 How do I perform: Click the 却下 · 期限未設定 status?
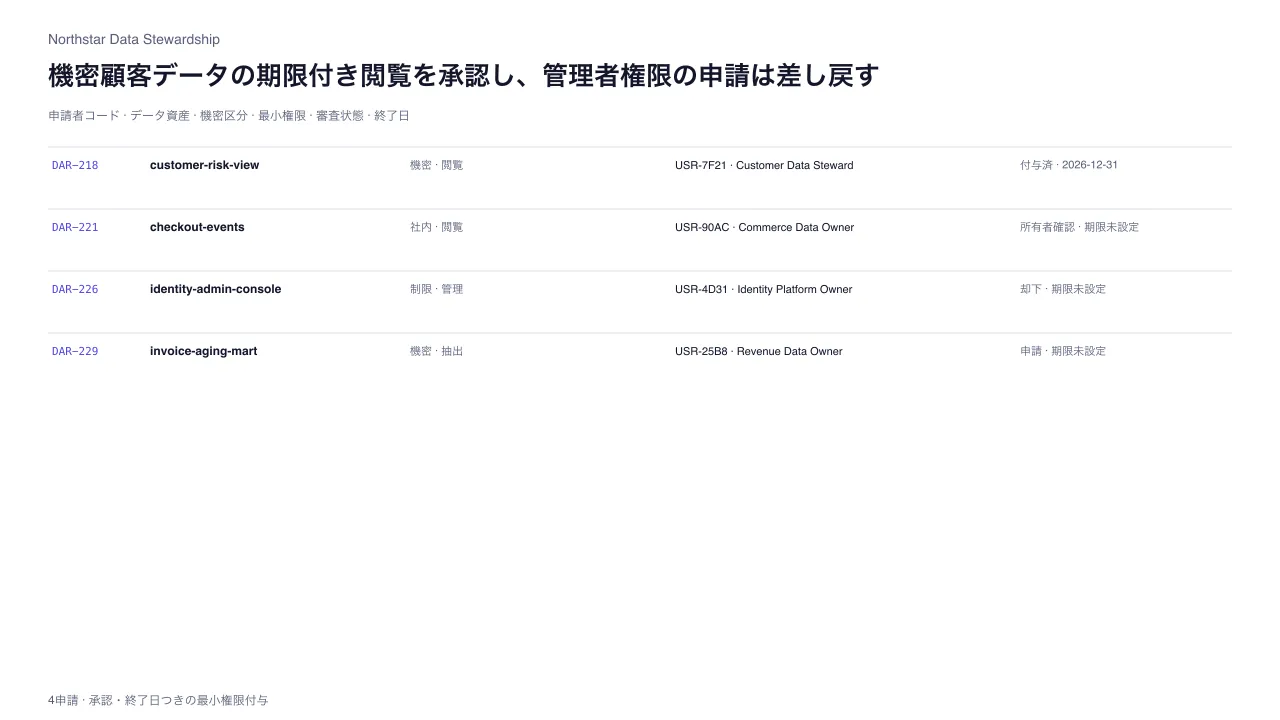1063,289
